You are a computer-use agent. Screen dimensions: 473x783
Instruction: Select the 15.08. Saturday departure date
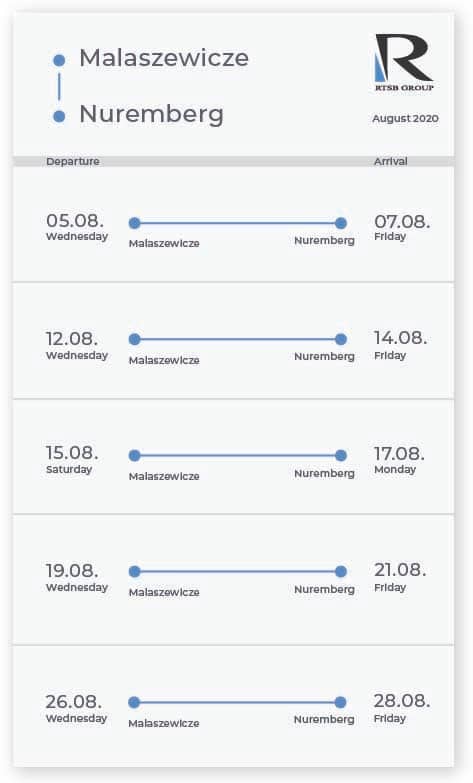tap(72, 459)
